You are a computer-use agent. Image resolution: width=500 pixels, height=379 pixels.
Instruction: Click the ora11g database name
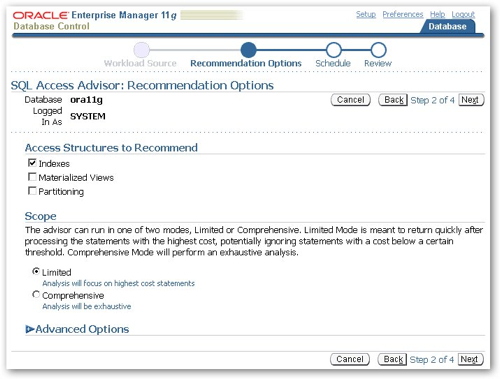86,100
